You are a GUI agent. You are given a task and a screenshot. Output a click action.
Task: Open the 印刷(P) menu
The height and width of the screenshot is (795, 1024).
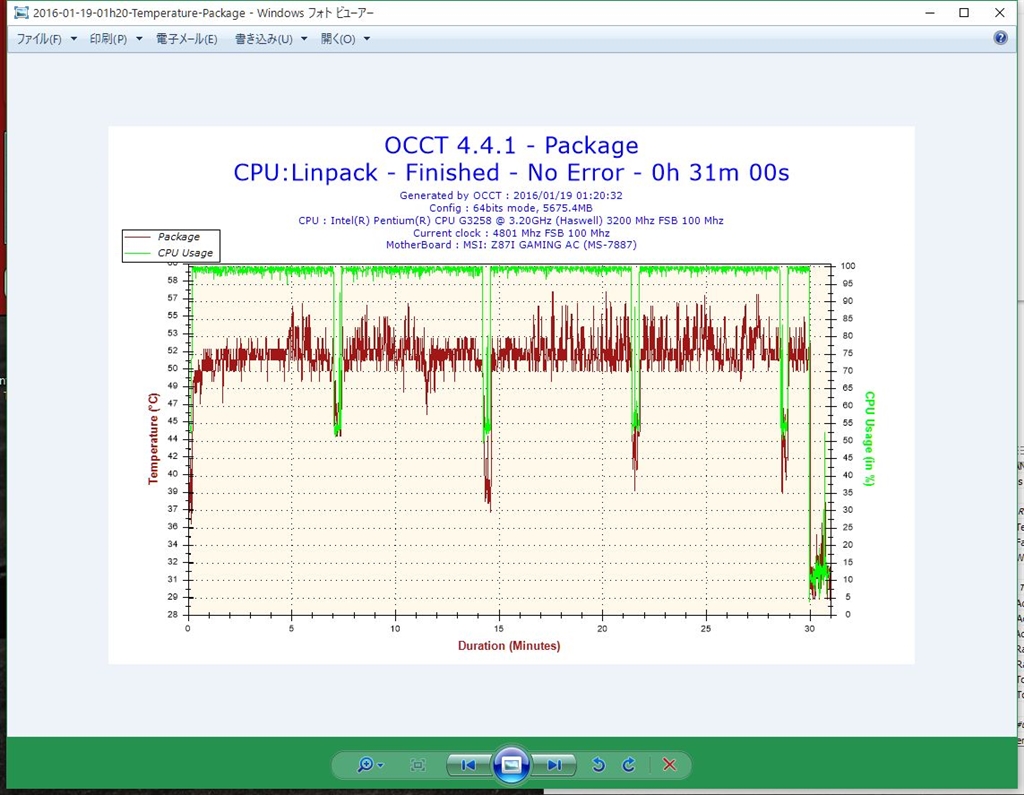click(108, 39)
